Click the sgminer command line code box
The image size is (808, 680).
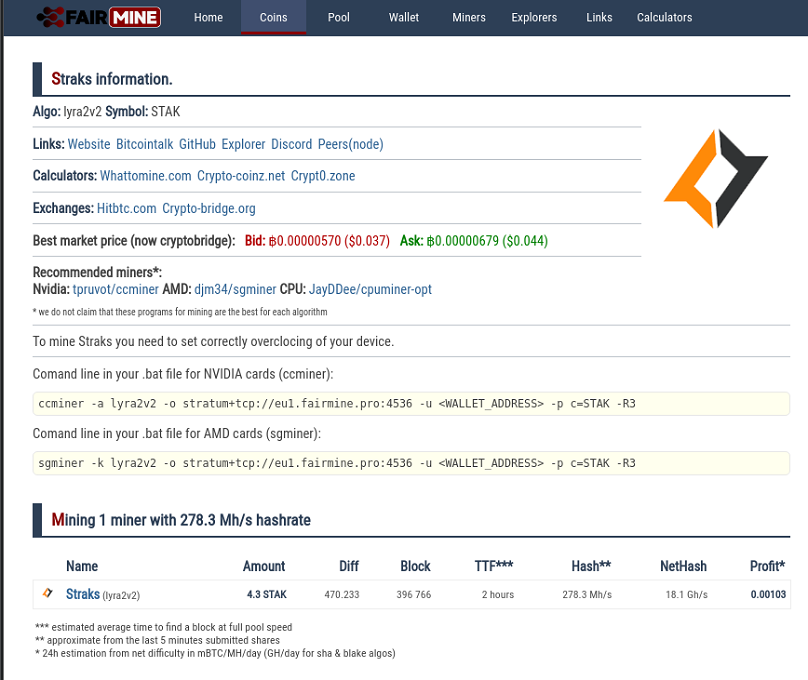point(411,463)
